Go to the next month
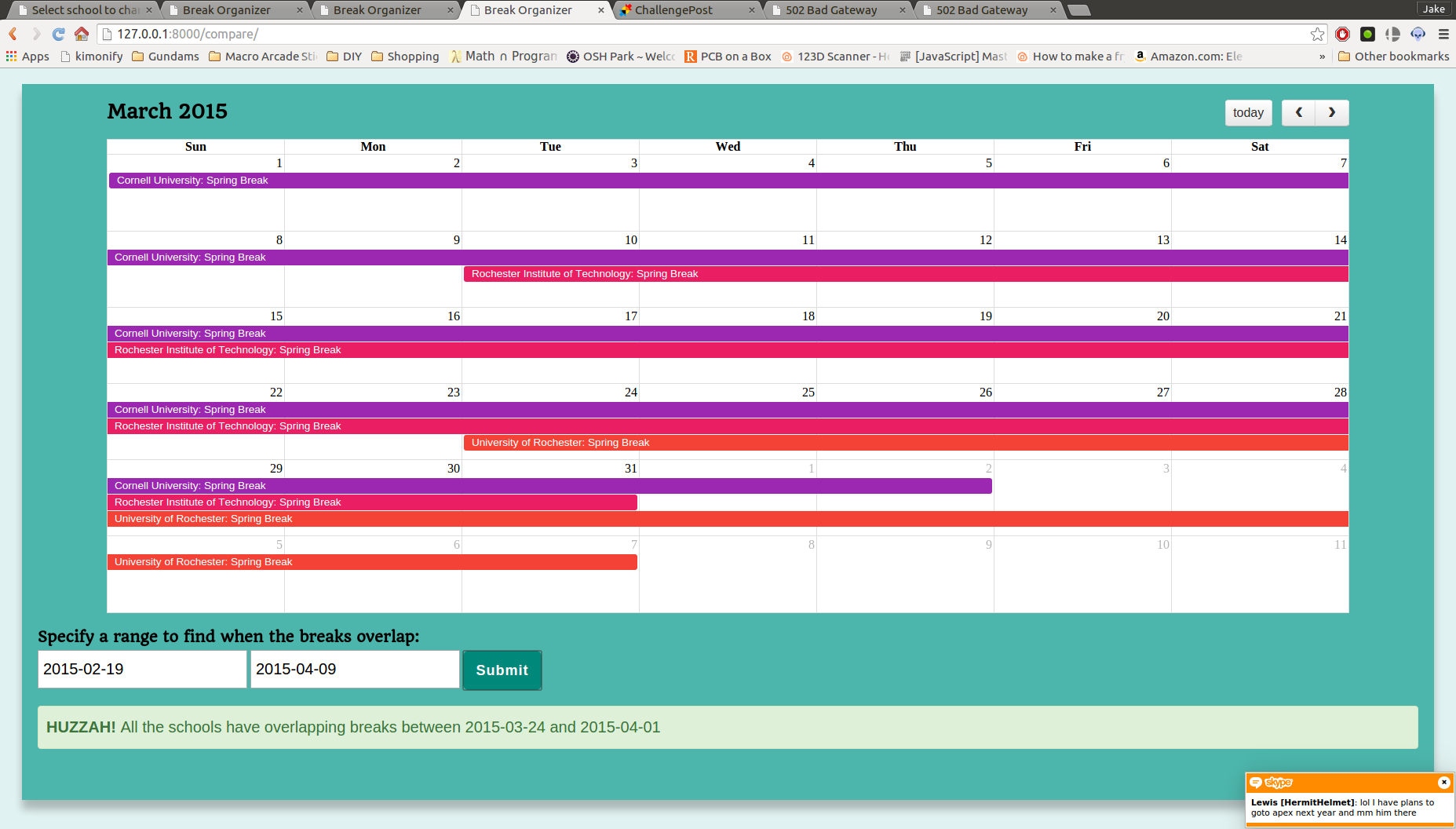The height and width of the screenshot is (829, 1456). (1332, 113)
